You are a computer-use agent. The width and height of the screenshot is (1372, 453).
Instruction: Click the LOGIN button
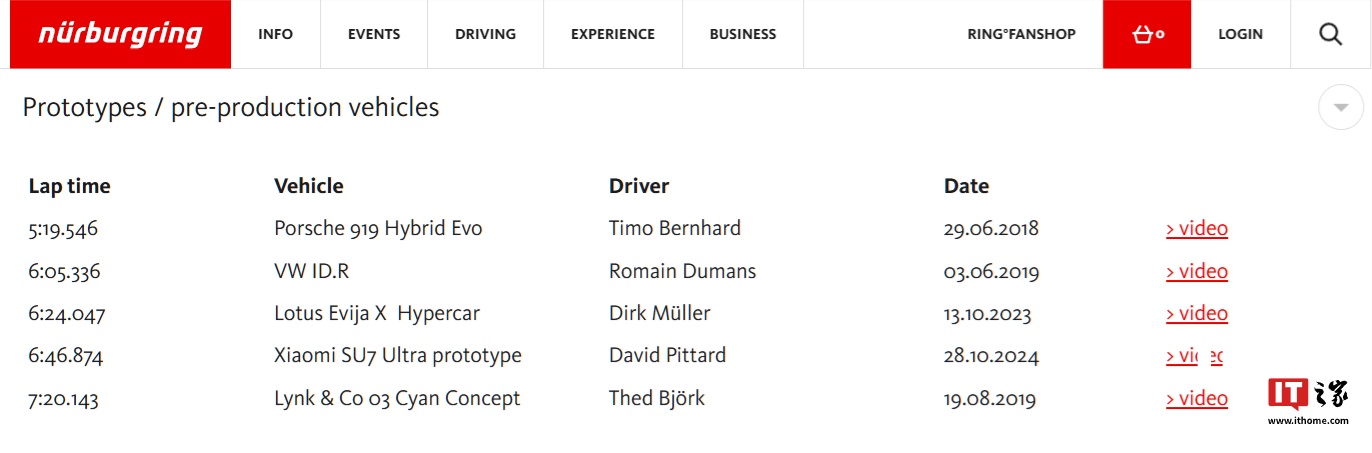(x=1240, y=34)
